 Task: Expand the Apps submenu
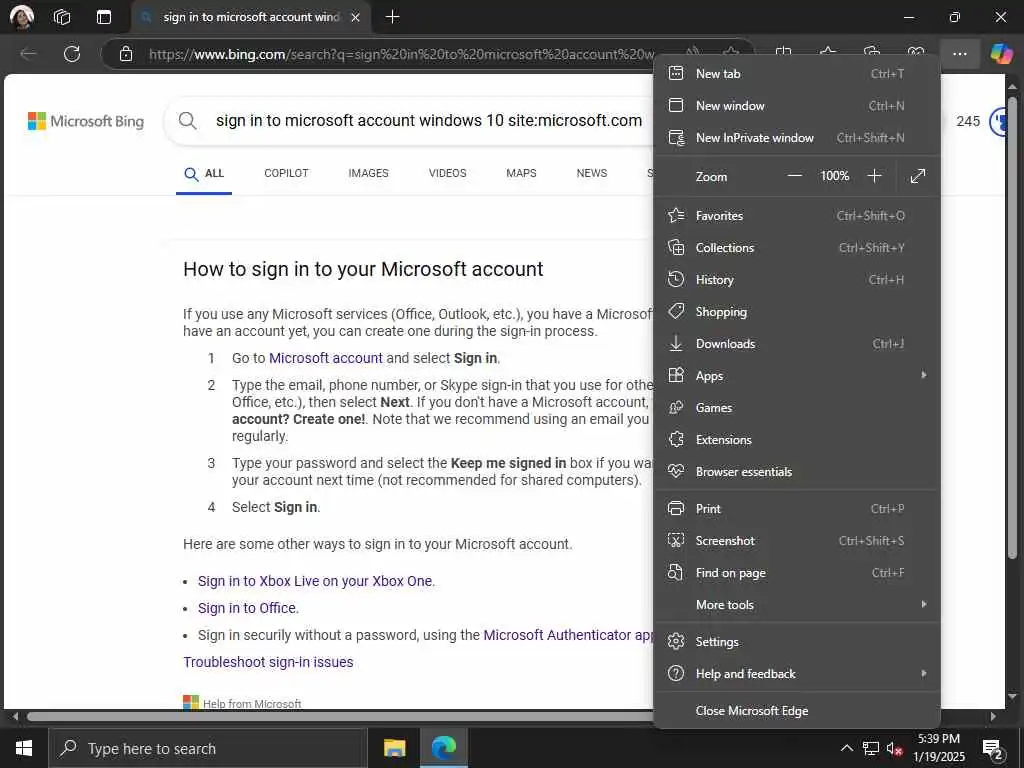click(797, 376)
